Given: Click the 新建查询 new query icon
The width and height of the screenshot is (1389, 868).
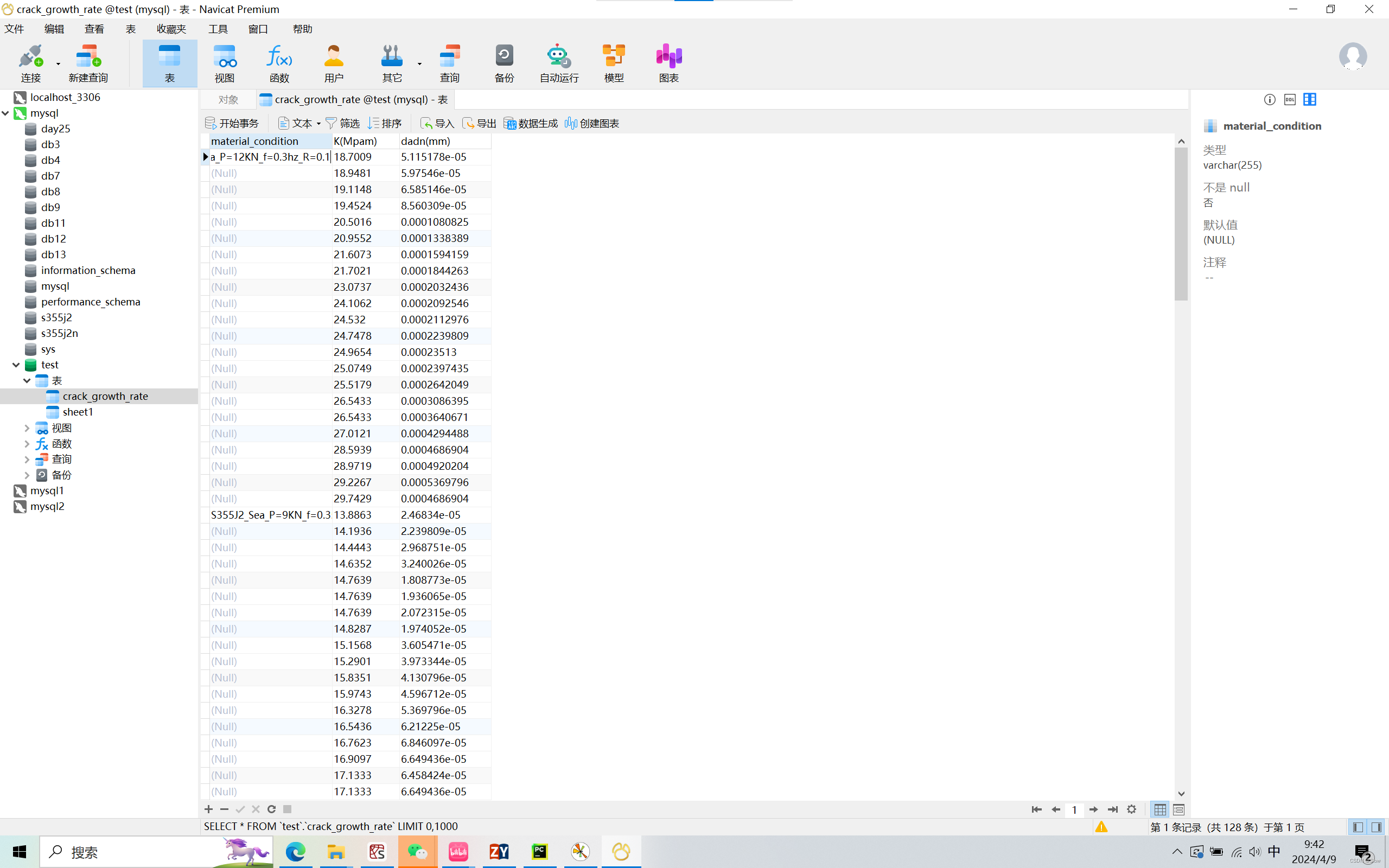Looking at the screenshot, I should coord(88,63).
